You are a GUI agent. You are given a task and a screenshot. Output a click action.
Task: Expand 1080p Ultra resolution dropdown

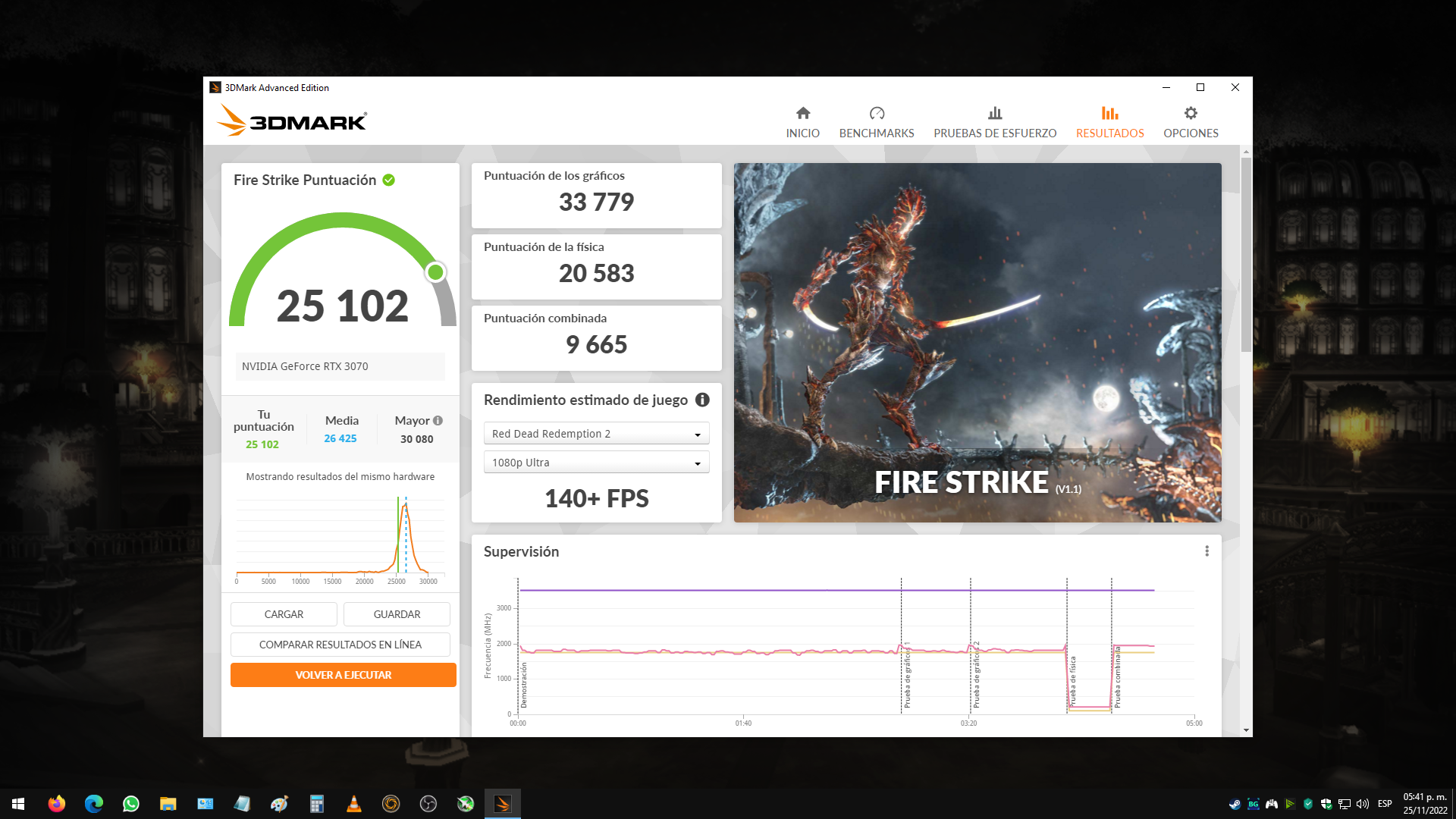[x=596, y=463]
